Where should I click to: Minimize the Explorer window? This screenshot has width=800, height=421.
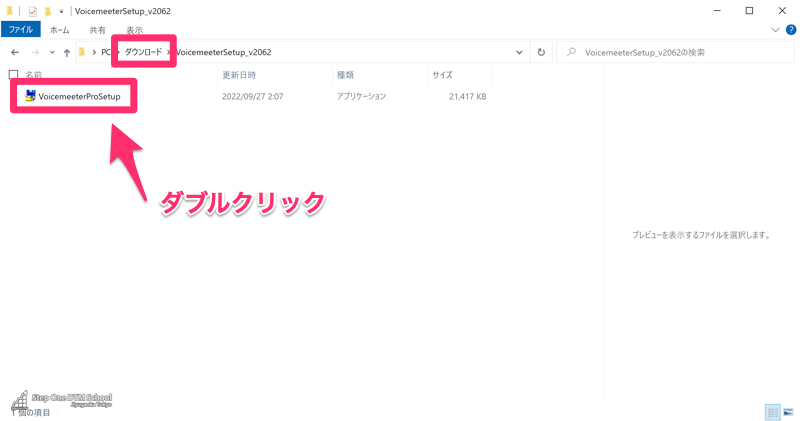tap(717, 11)
